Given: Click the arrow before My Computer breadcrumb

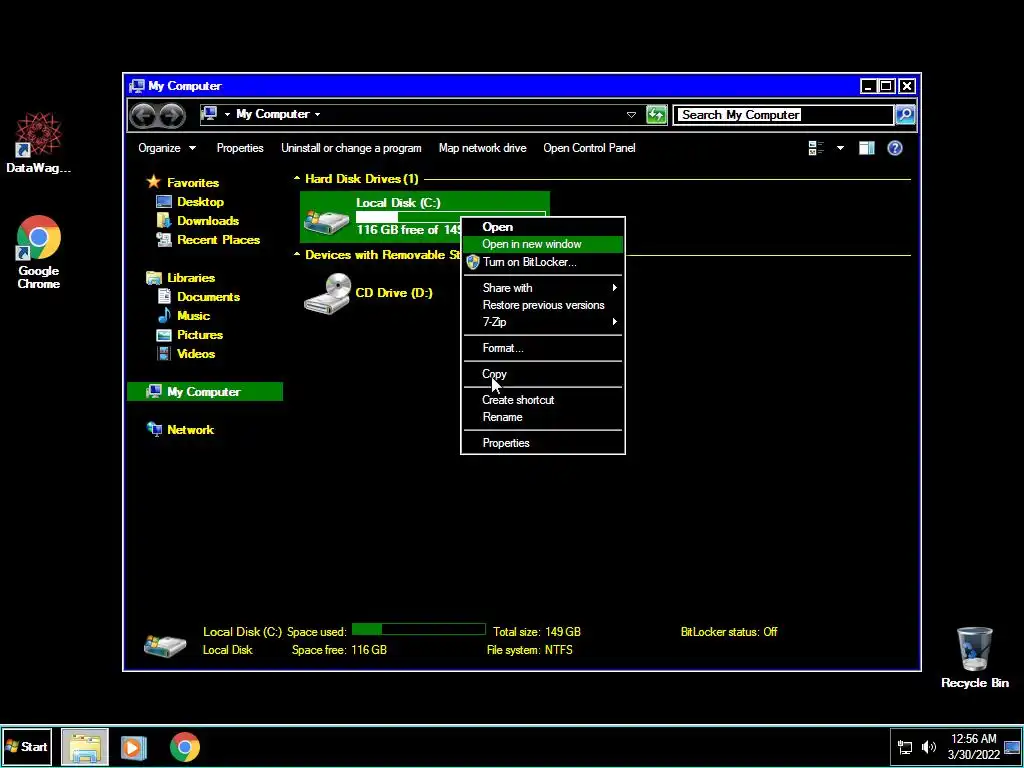Looking at the screenshot, I should [x=227, y=114].
